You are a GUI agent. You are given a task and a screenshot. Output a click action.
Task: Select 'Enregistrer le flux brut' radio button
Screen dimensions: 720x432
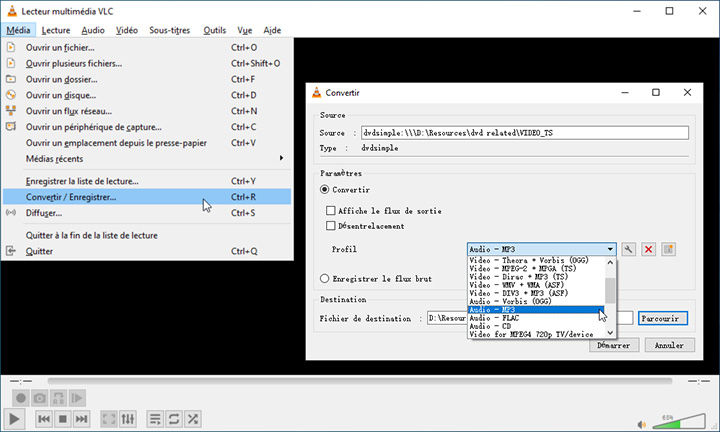(324, 279)
